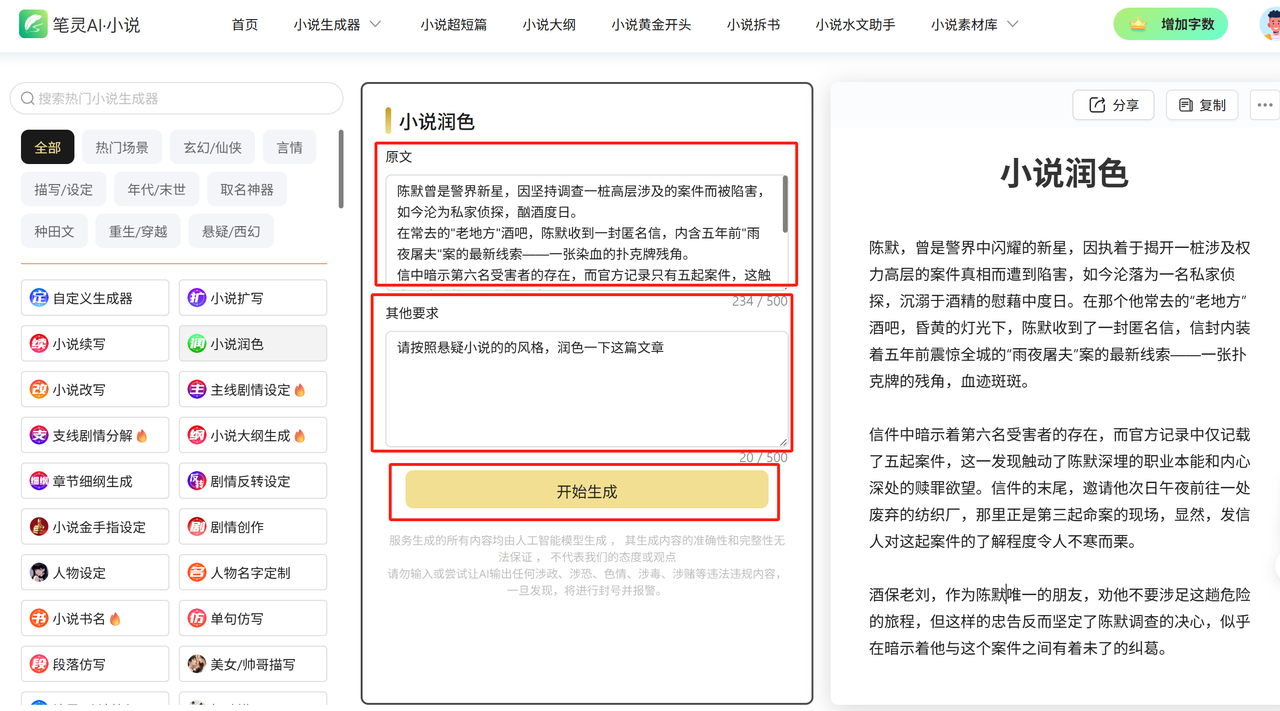Click the sidebar category list scrollbar
This screenshot has width=1280, height=711.
coord(341,169)
